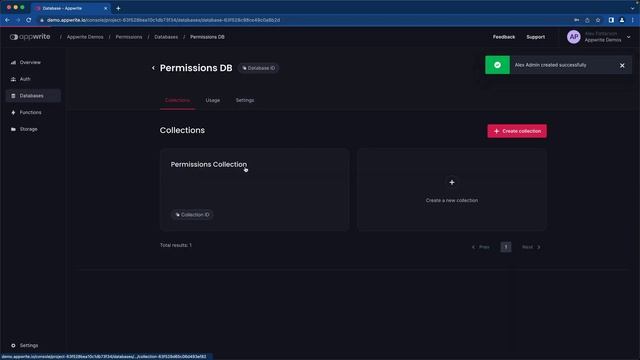Open the browser profile icon
640x360 pixels.
[x=622, y=20]
